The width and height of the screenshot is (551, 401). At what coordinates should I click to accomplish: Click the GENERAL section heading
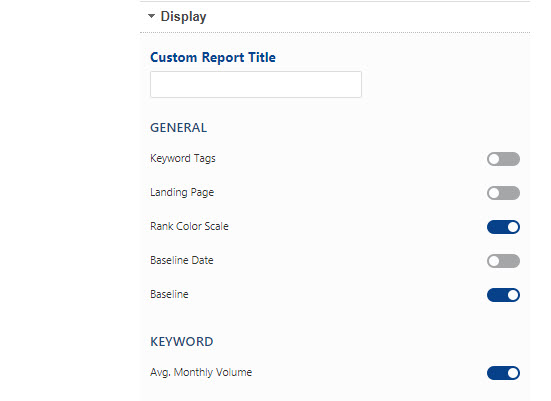[179, 128]
